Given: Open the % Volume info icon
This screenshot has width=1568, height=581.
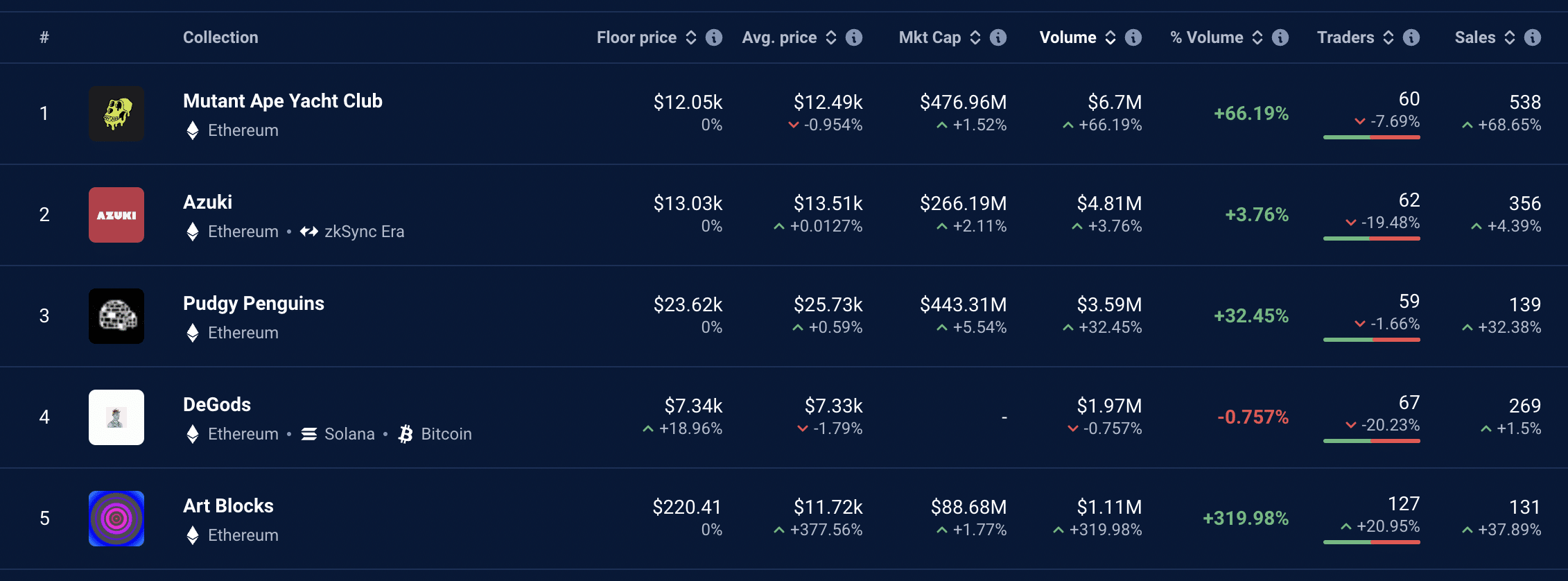Looking at the screenshot, I should coord(1280,37).
